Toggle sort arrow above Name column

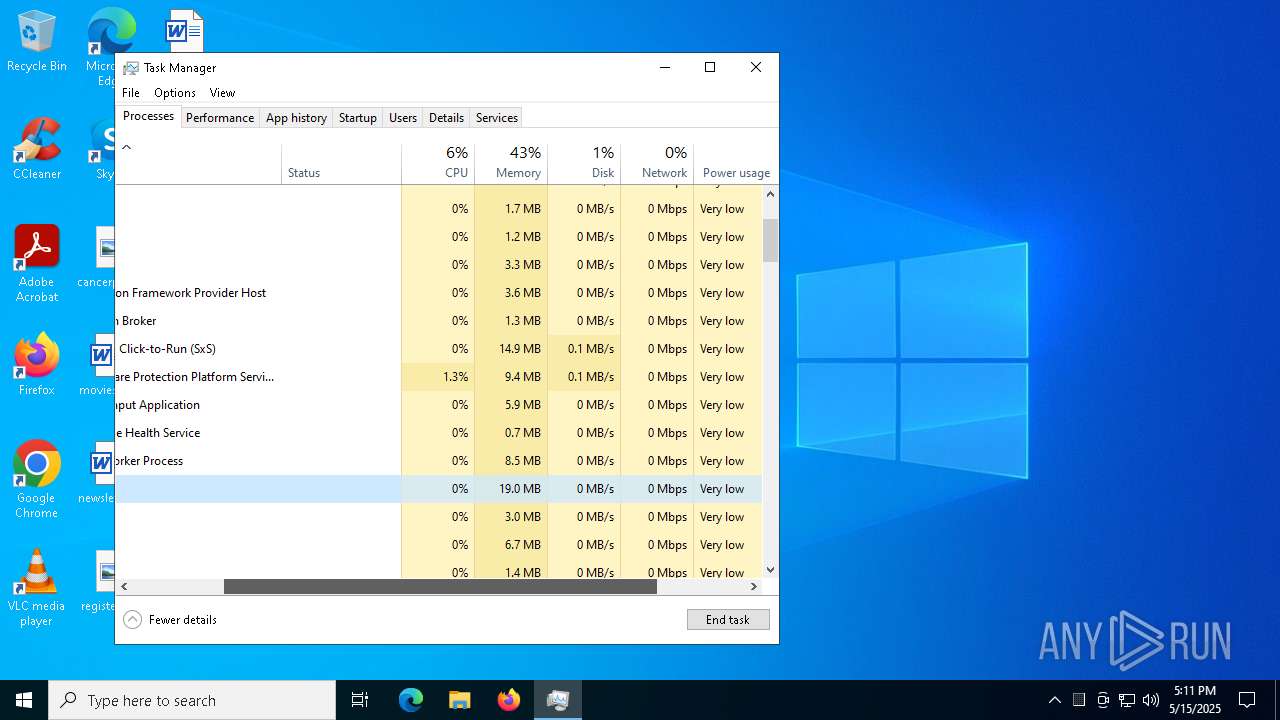click(x=126, y=147)
